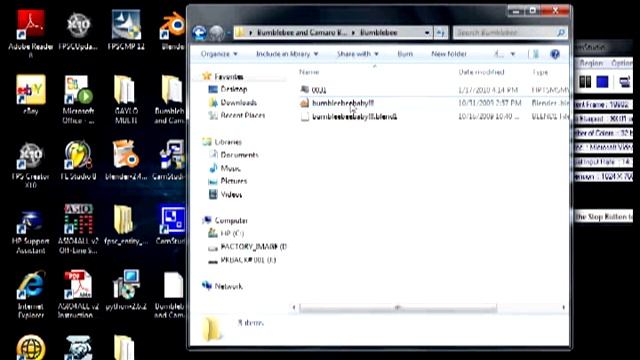This screenshot has height=360, width=640.
Task: Open Recent Places under Favorites
Action: [x=242, y=116]
